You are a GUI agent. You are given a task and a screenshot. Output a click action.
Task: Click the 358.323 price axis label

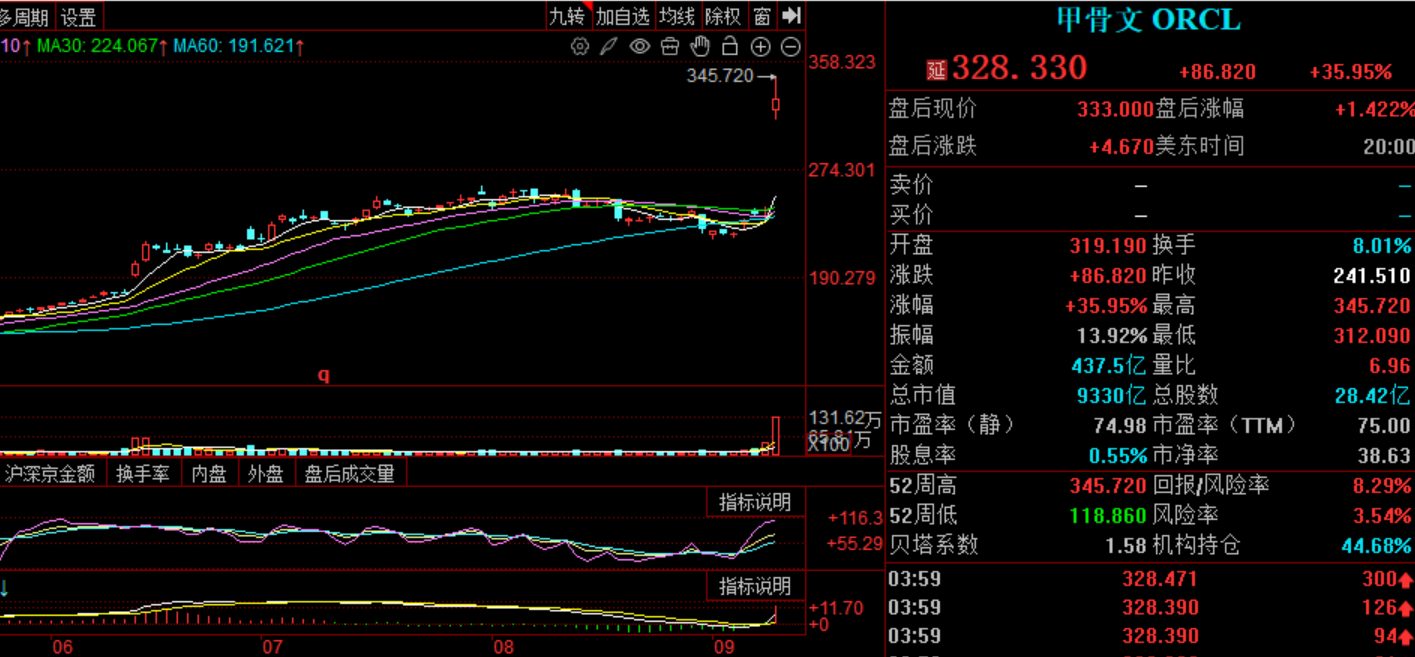coord(842,62)
